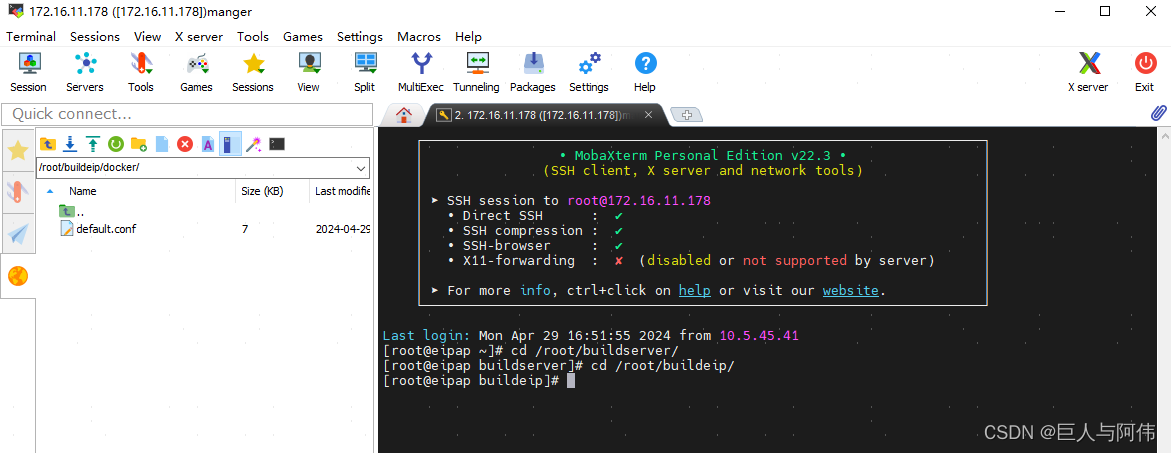Open the Tools menu in menu bar
Viewport: 1171px width, 453px height.
(253, 37)
